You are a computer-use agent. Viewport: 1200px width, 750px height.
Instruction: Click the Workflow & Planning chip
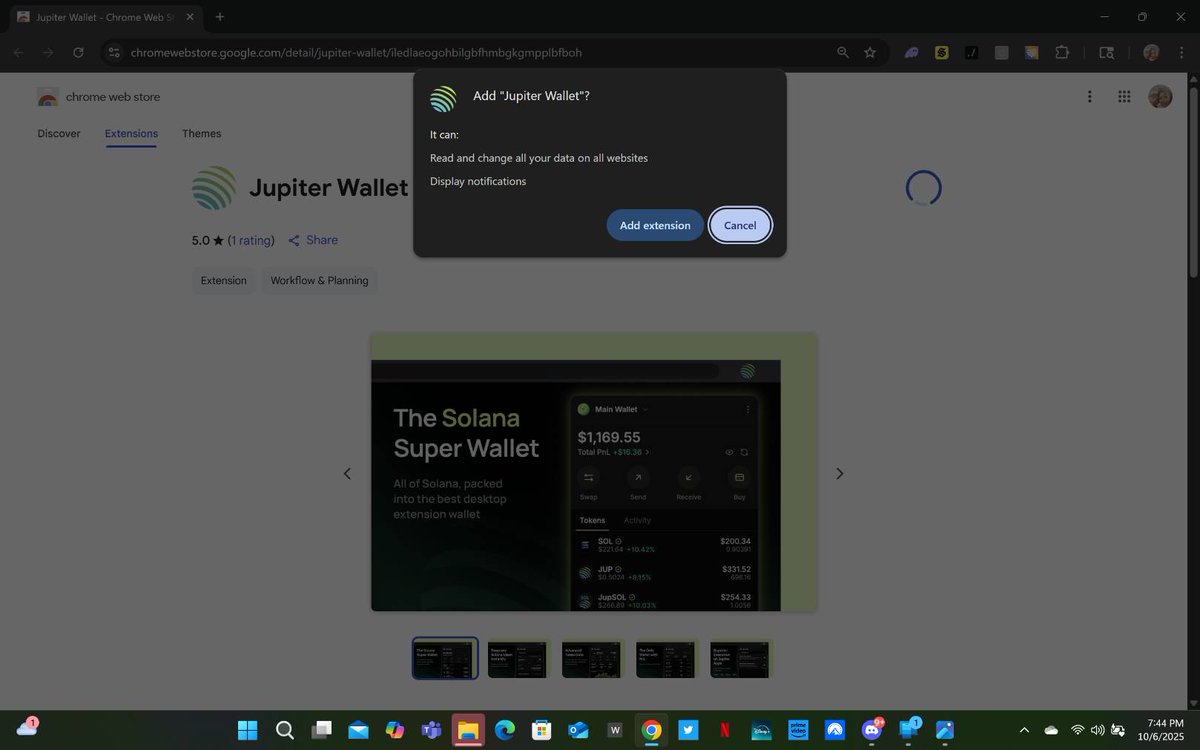[x=319, y=280]
